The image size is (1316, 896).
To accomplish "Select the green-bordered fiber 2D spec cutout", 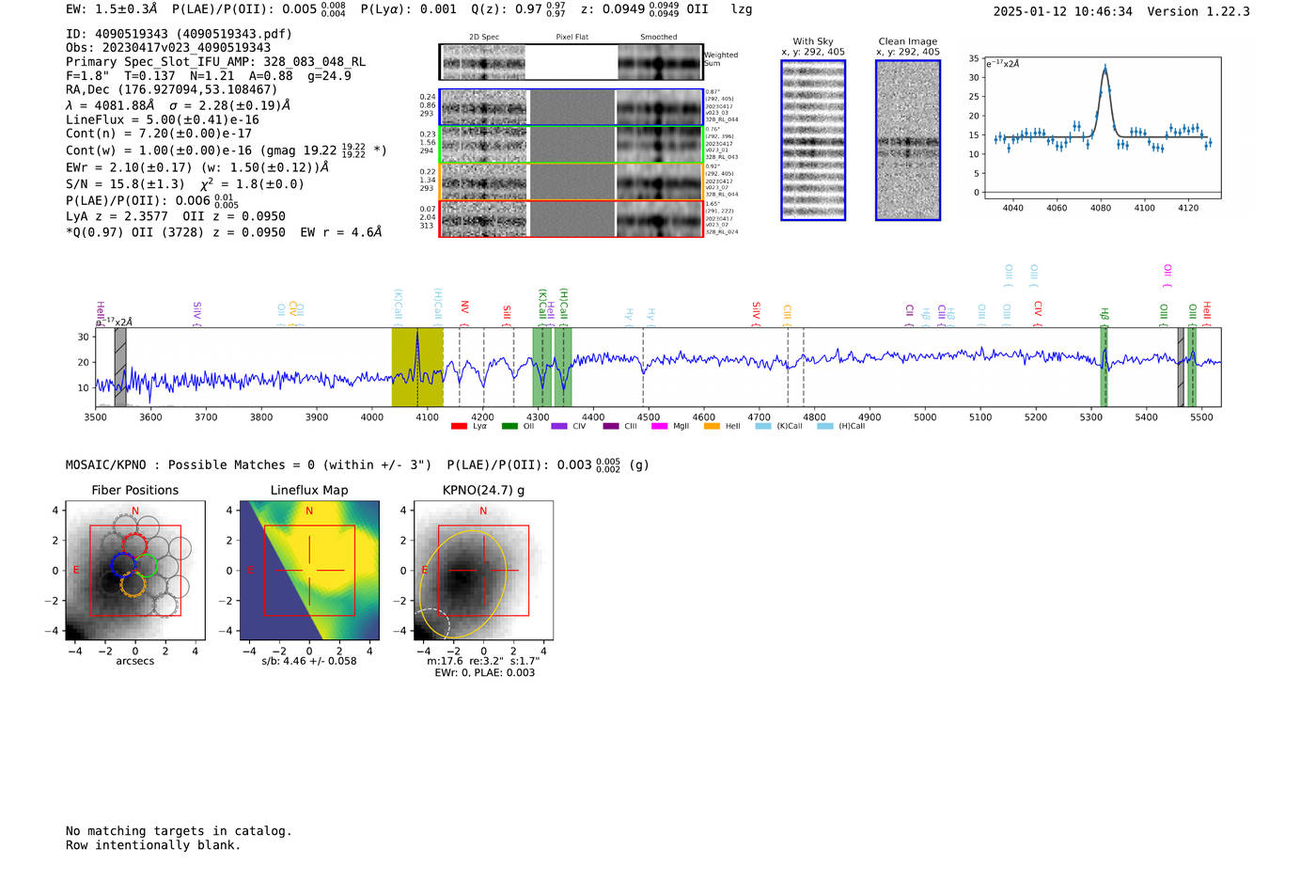I will 484,145.
